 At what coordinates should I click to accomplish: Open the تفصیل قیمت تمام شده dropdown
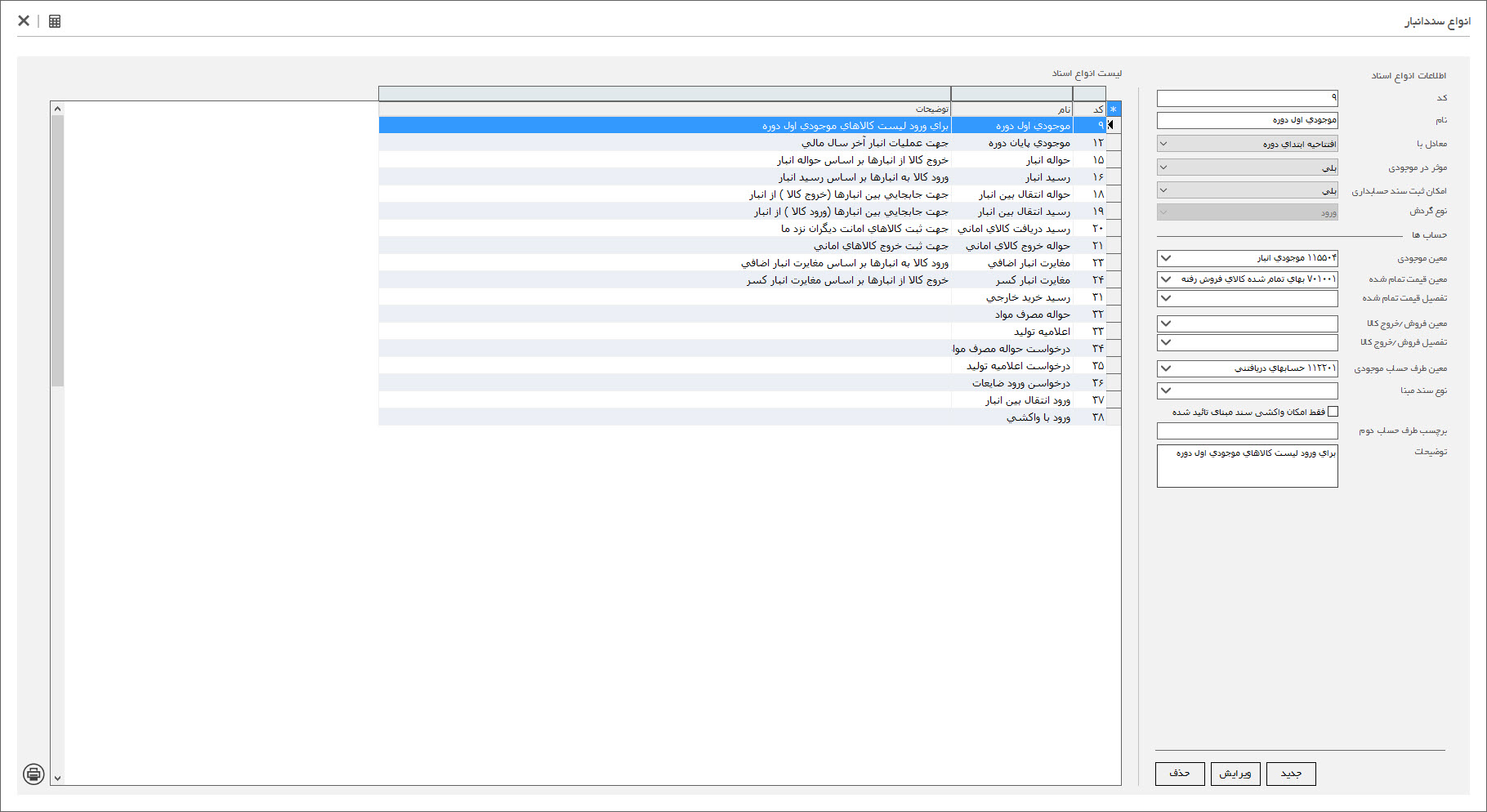point(1166,298)
